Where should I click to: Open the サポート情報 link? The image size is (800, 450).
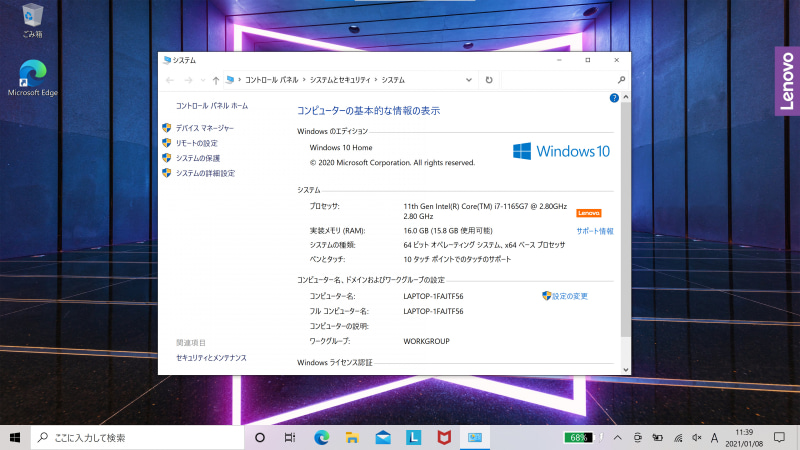(x=595, y=231)
